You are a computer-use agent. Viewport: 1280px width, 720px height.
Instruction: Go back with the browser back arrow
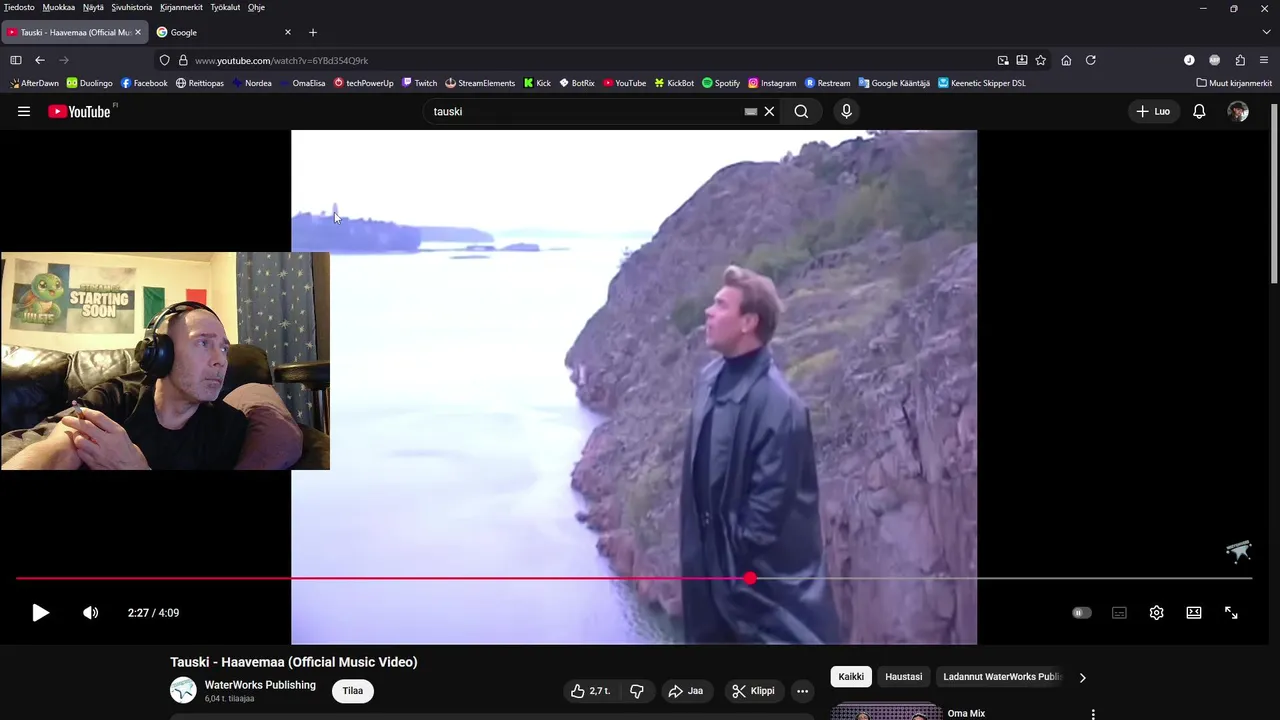click(x=40, y=60)
